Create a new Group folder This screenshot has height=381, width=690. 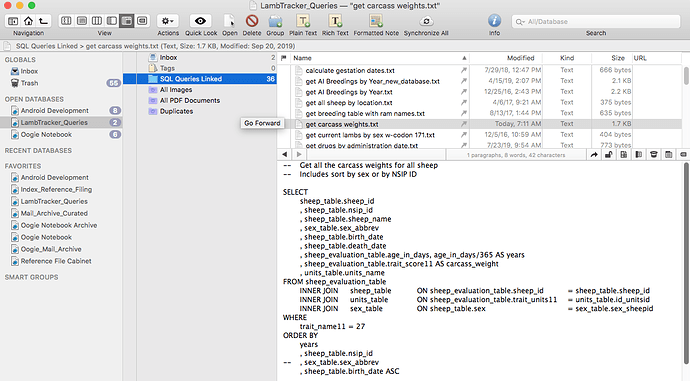(275, 21)
